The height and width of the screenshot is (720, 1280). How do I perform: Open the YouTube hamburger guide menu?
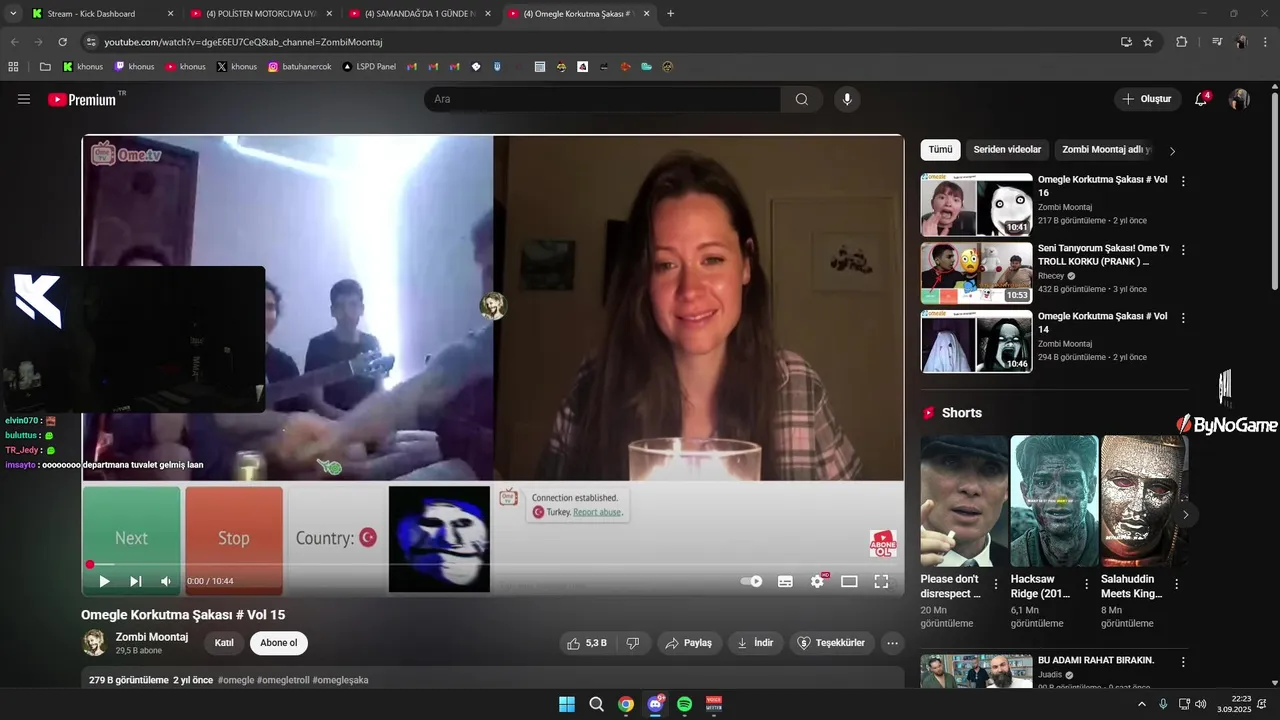[24, 99]
